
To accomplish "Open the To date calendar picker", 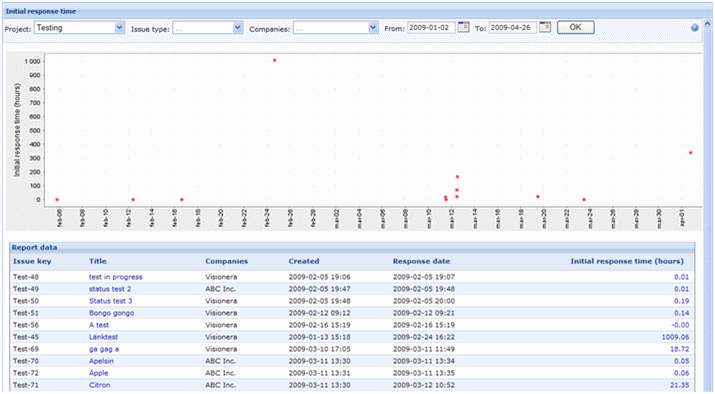I will 545,27.
